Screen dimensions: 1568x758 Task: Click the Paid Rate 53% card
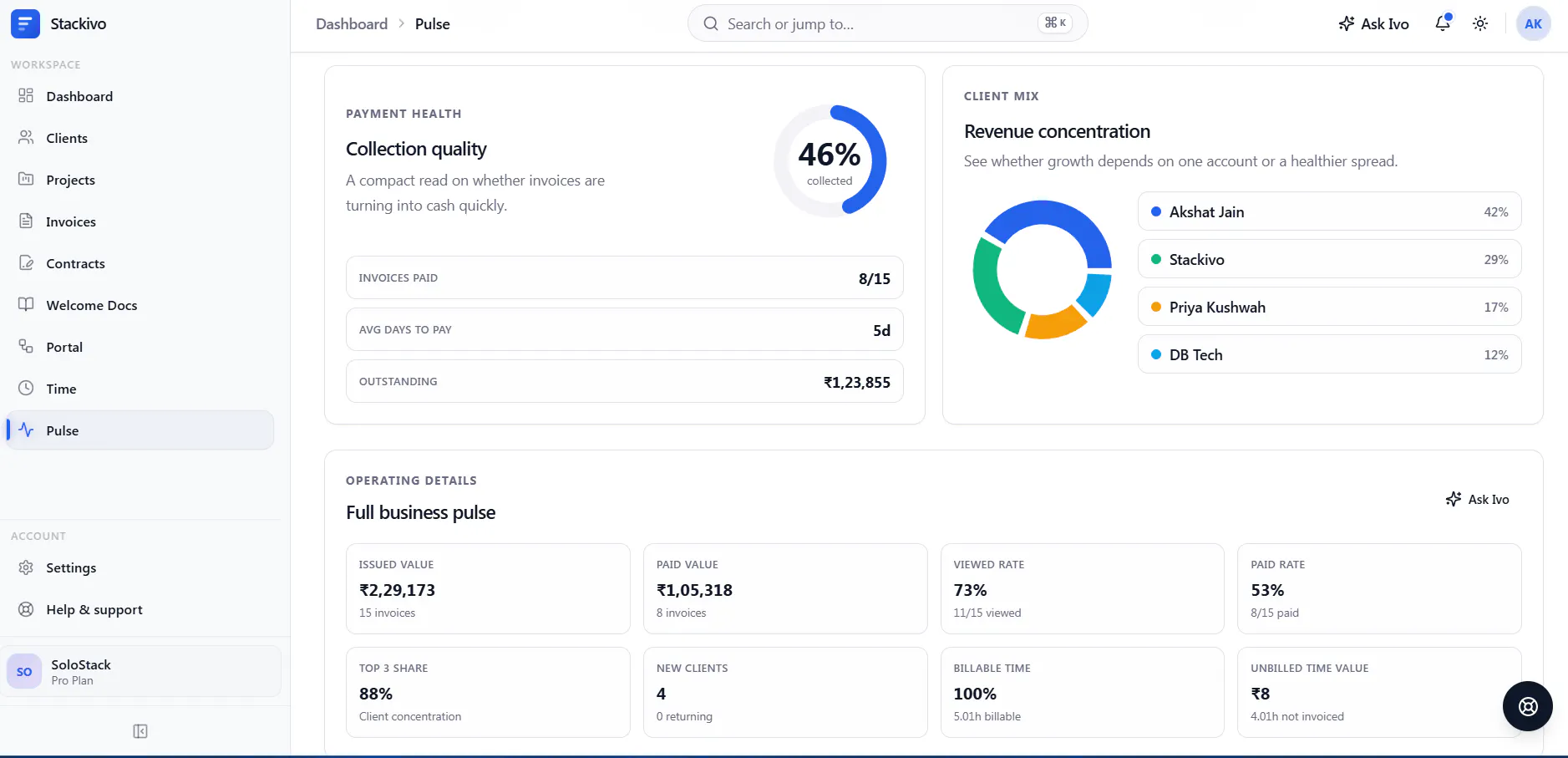(1379, 588)
